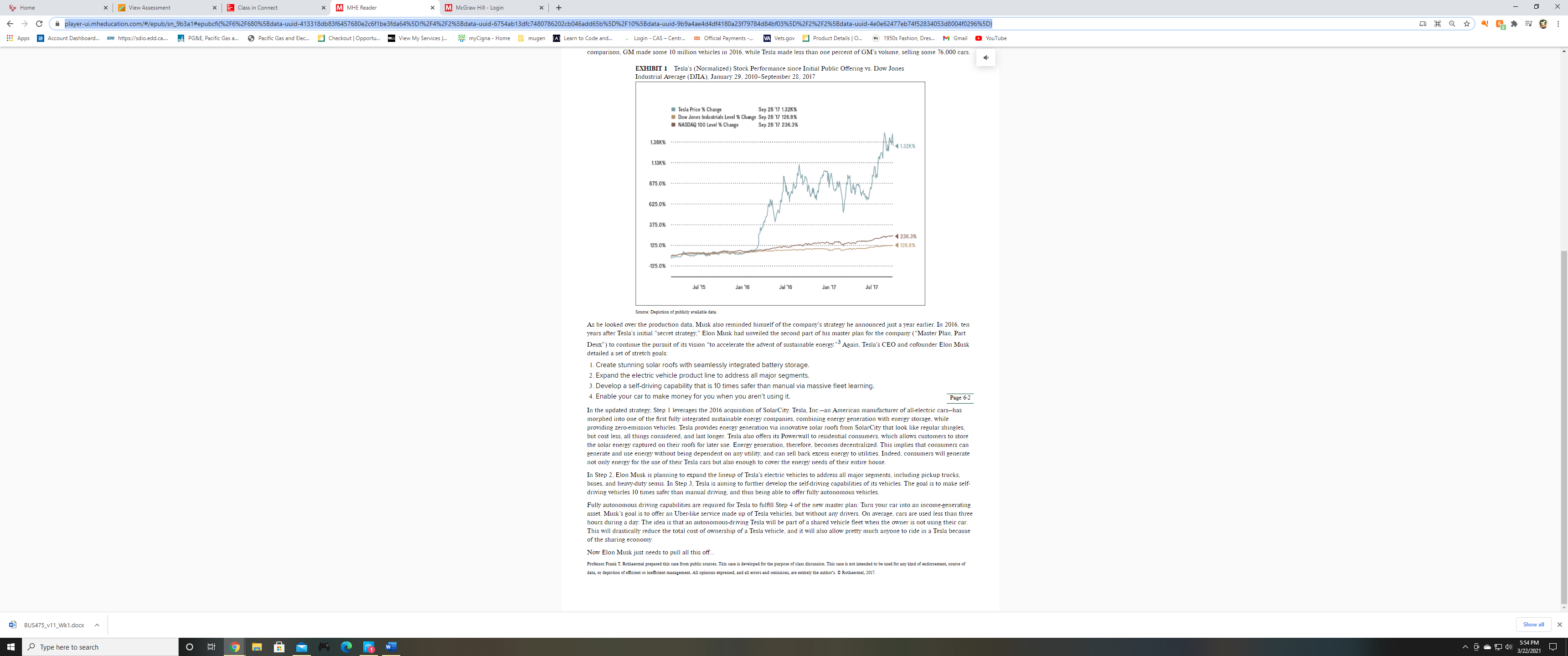
Task: Open downloaded file BUS475_v11_Wk1.docx
Action: tap(47, 625)
